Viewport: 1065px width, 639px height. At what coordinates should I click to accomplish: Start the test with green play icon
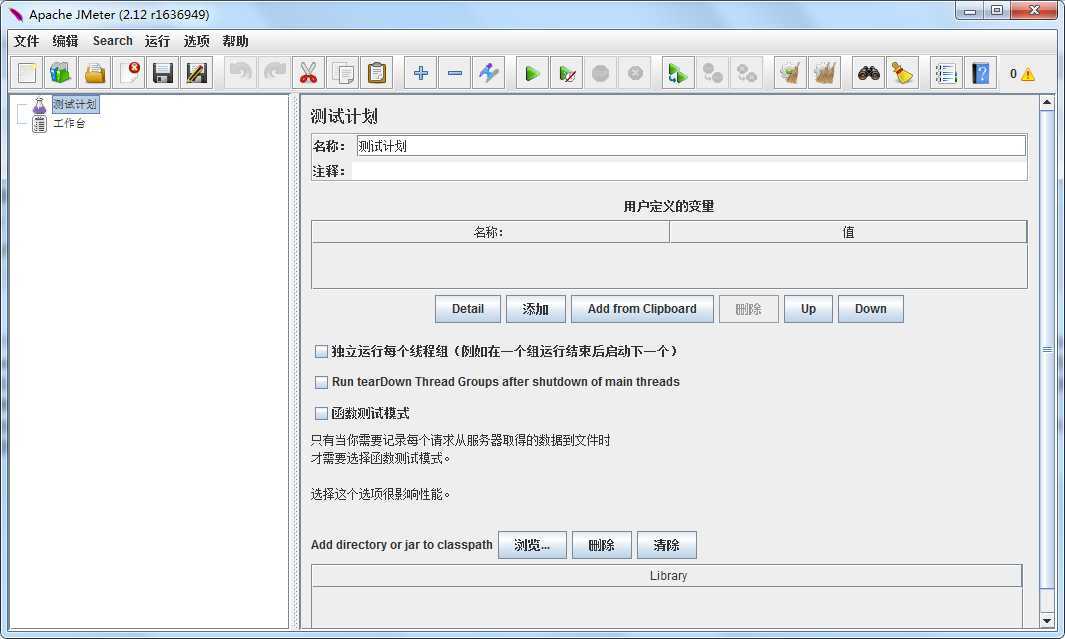tap(532, 73)
